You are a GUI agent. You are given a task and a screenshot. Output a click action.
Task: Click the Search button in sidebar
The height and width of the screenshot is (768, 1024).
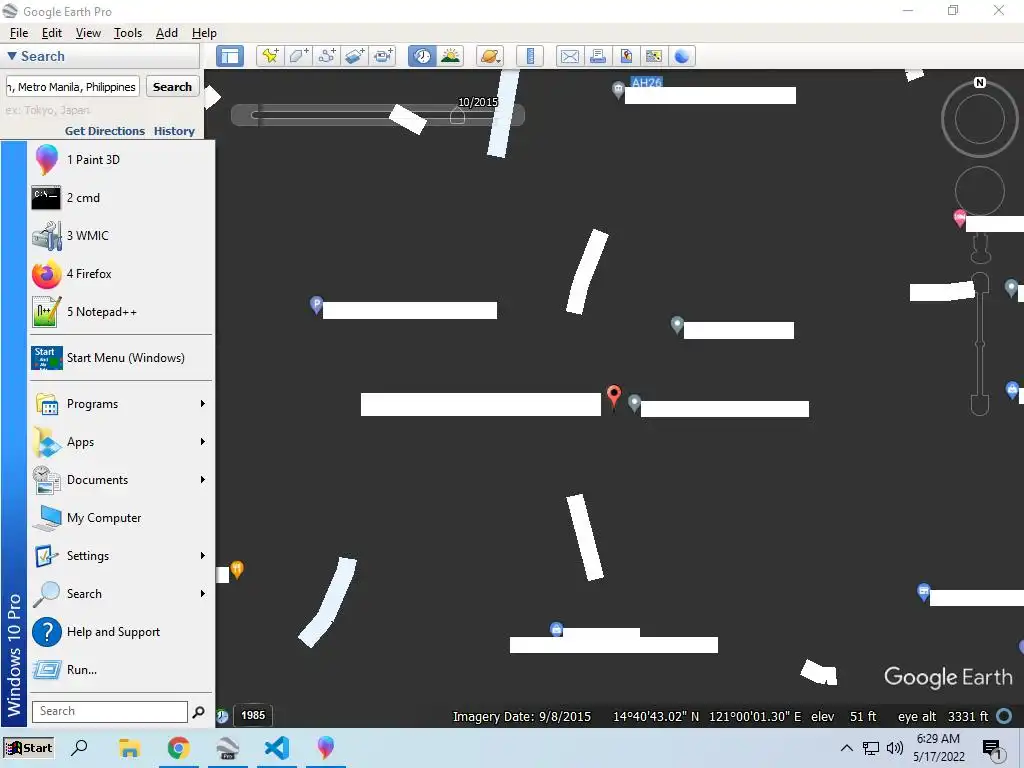(x=172, y=87)
